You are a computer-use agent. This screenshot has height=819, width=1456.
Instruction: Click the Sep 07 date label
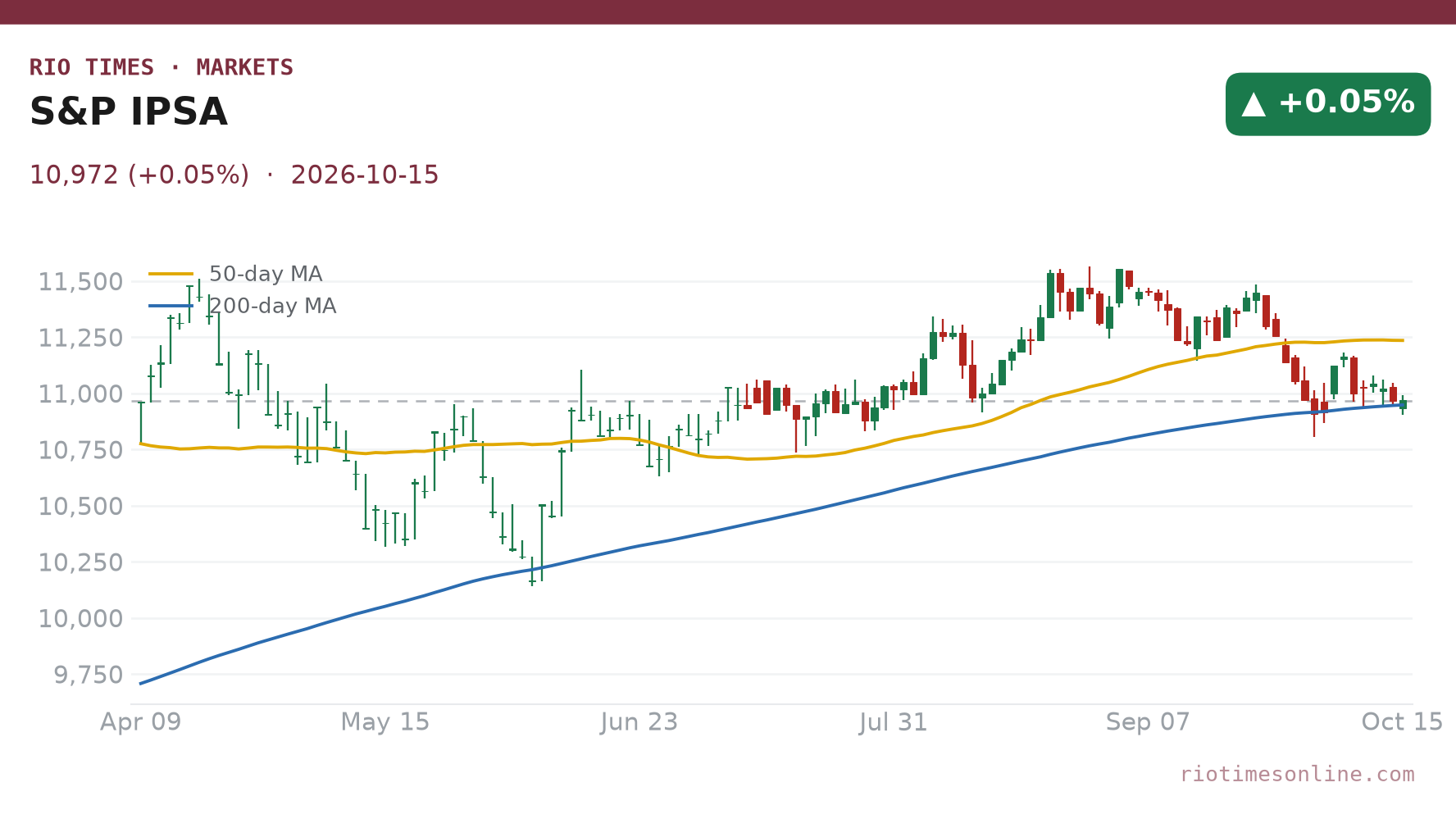point(1148,722)
